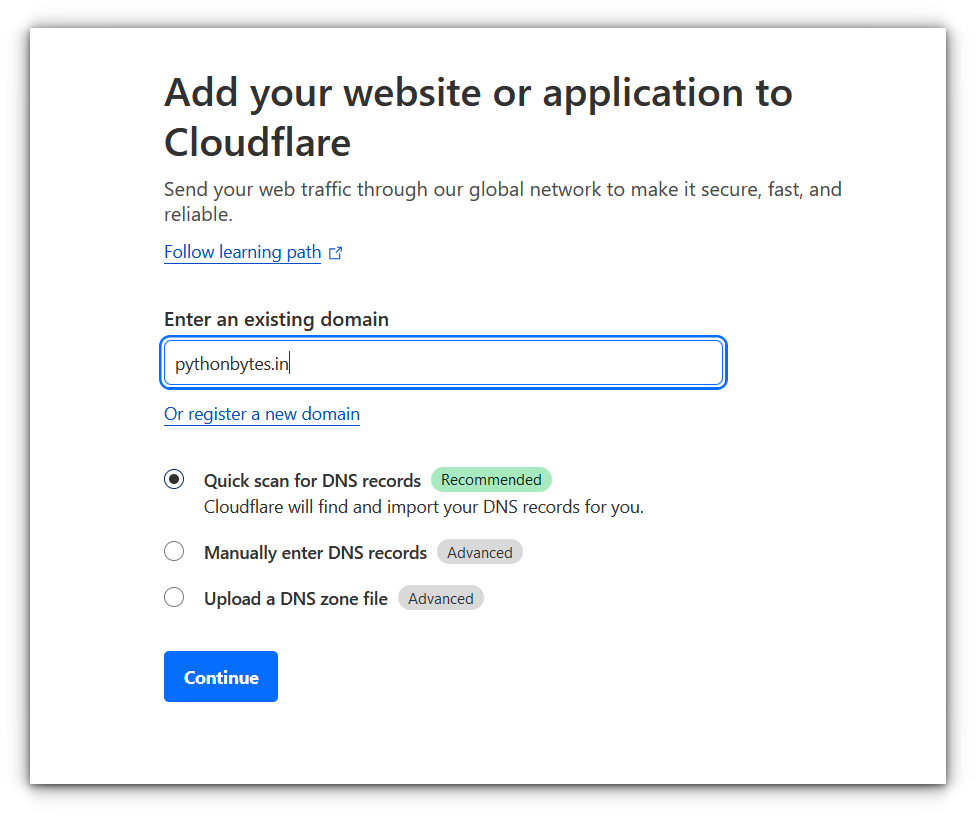Click the 'Upload a DNS zone file' label text
The image size is (976, 816).
click(295, 599)
